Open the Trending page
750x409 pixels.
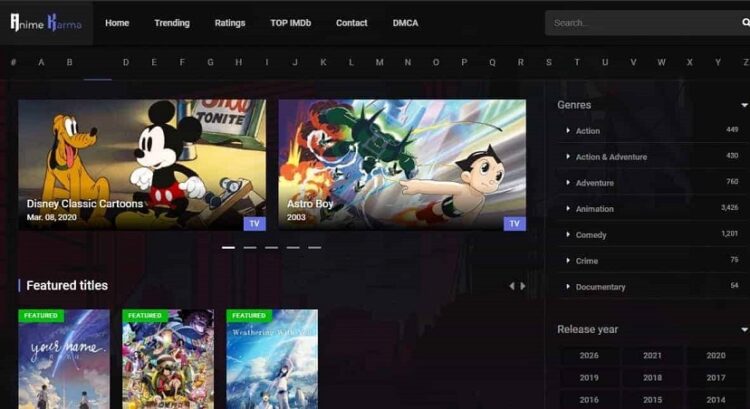point(172,23)
